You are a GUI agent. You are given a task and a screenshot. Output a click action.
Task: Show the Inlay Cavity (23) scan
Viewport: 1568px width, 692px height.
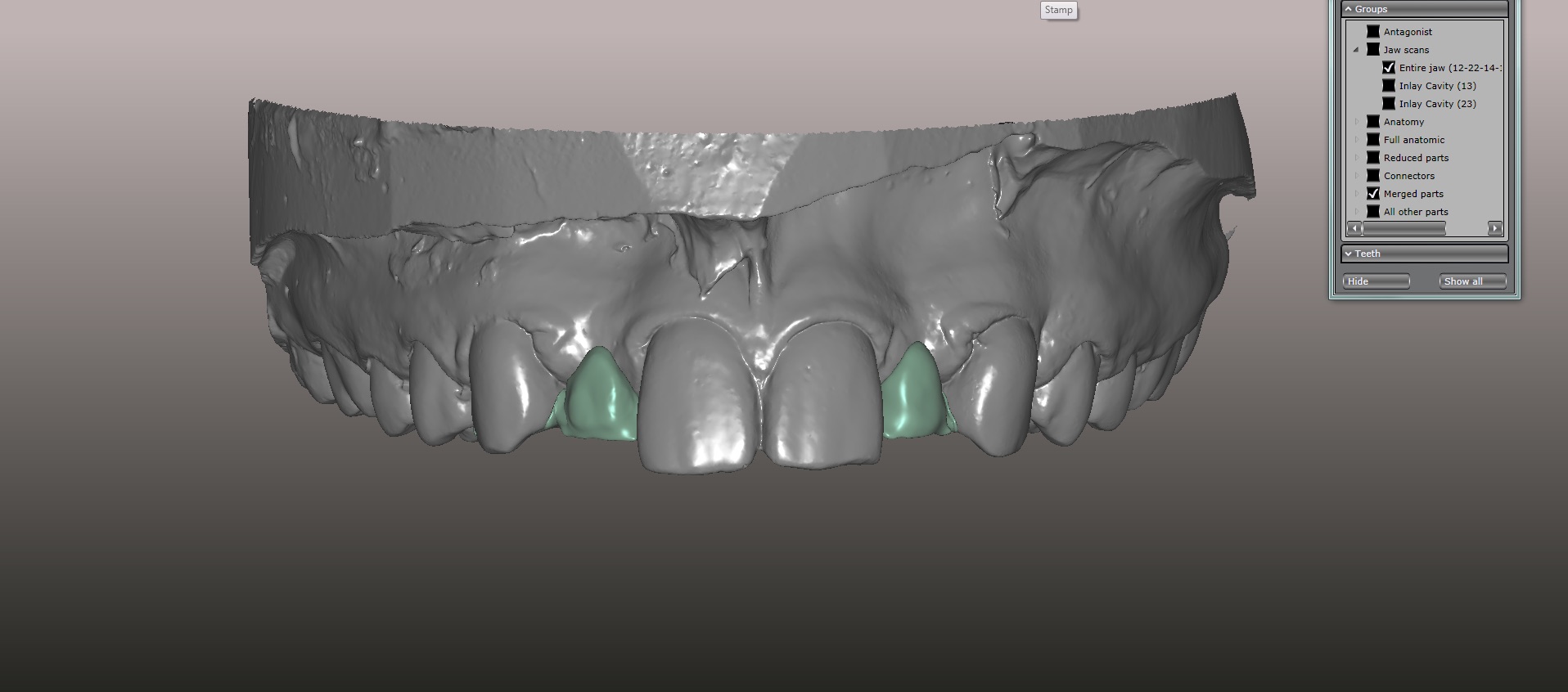(1389, 104)
